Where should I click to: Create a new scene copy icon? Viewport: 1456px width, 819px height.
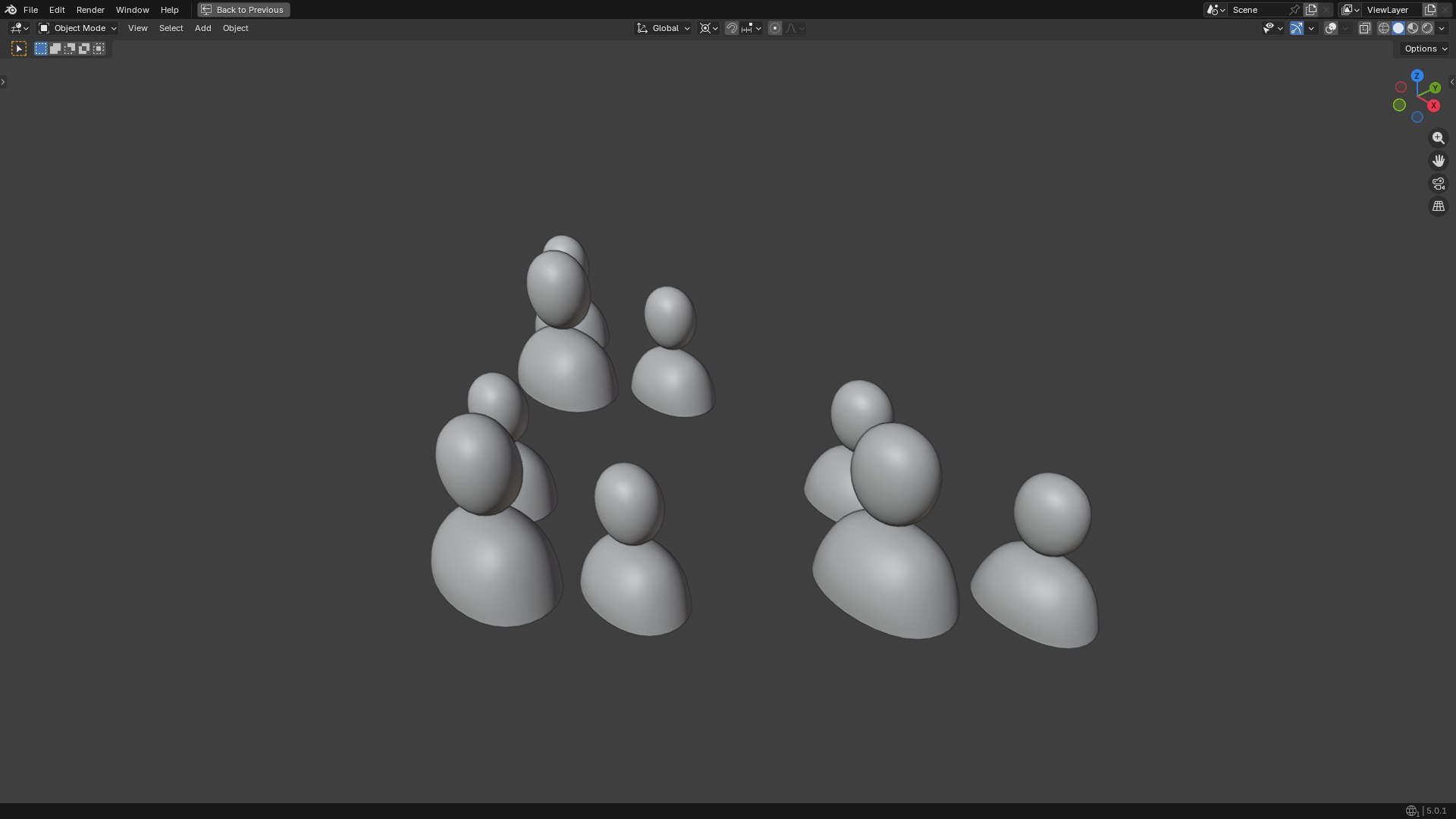(1311, 10)
